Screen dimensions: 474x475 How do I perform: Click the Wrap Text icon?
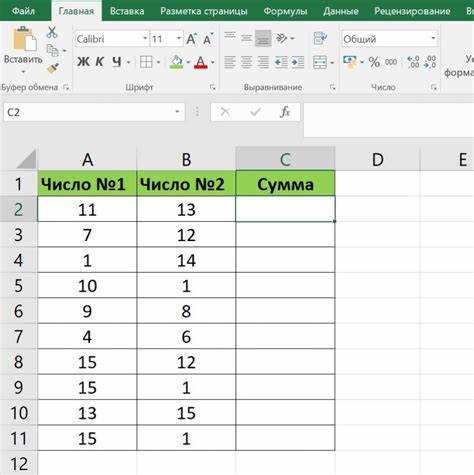pos(320,38)
